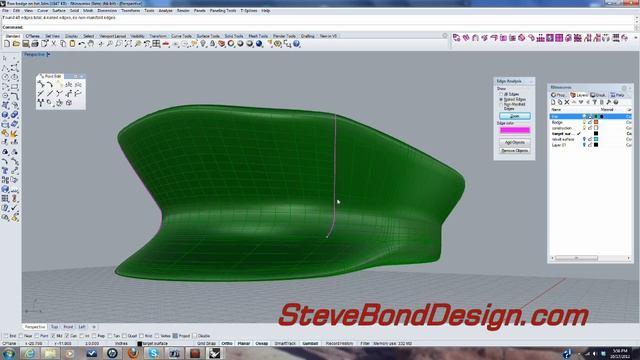
Task: Open the Layers tab in Rhinoceros panel
Action: (580, 95)
